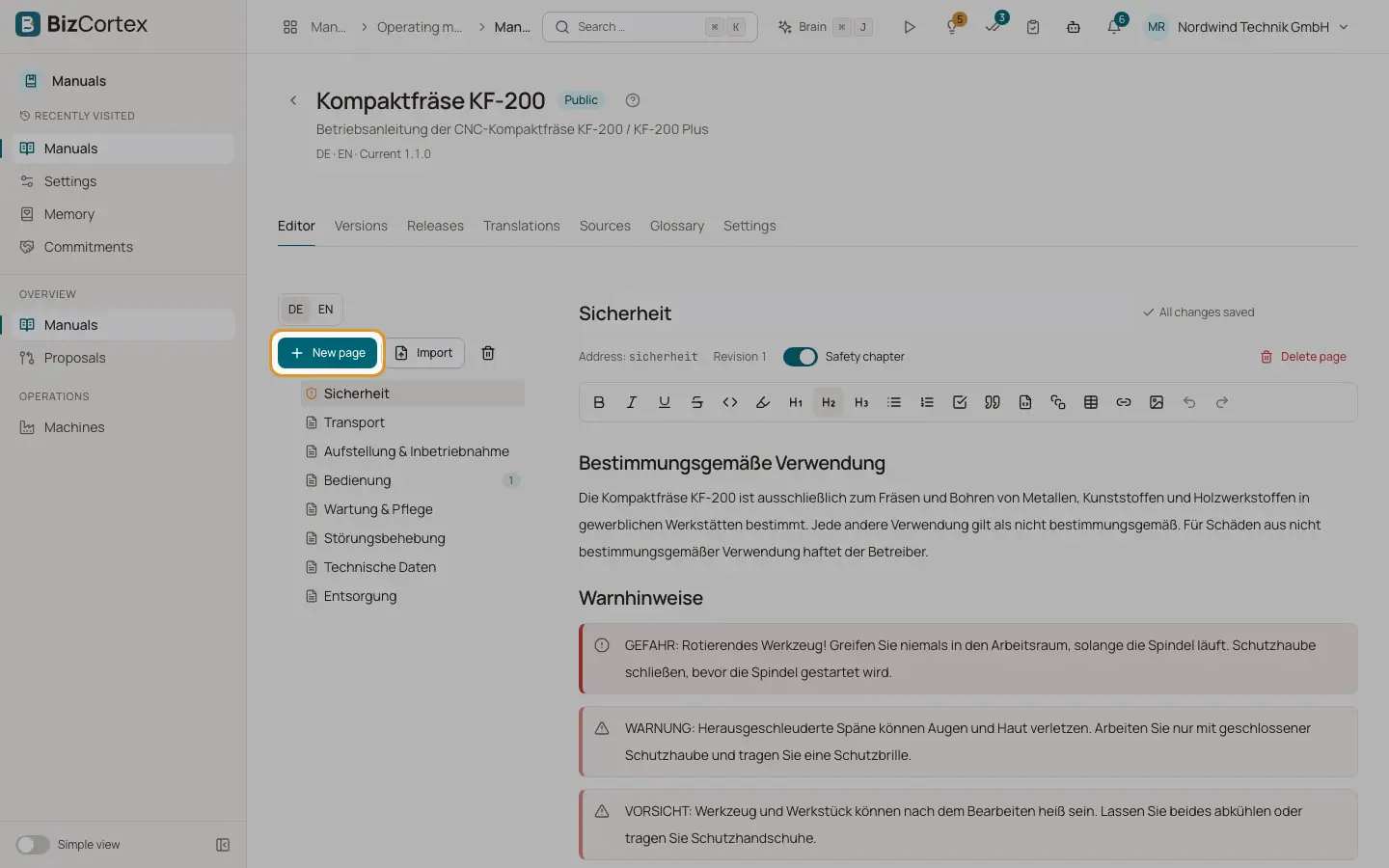Switch to the Translations tab

click(522, 226)
